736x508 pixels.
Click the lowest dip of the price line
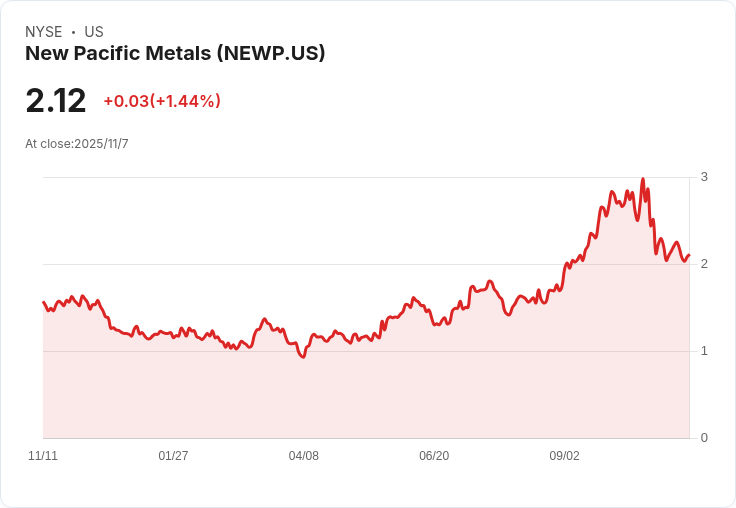pyautogui.click(x=303, y=357)
